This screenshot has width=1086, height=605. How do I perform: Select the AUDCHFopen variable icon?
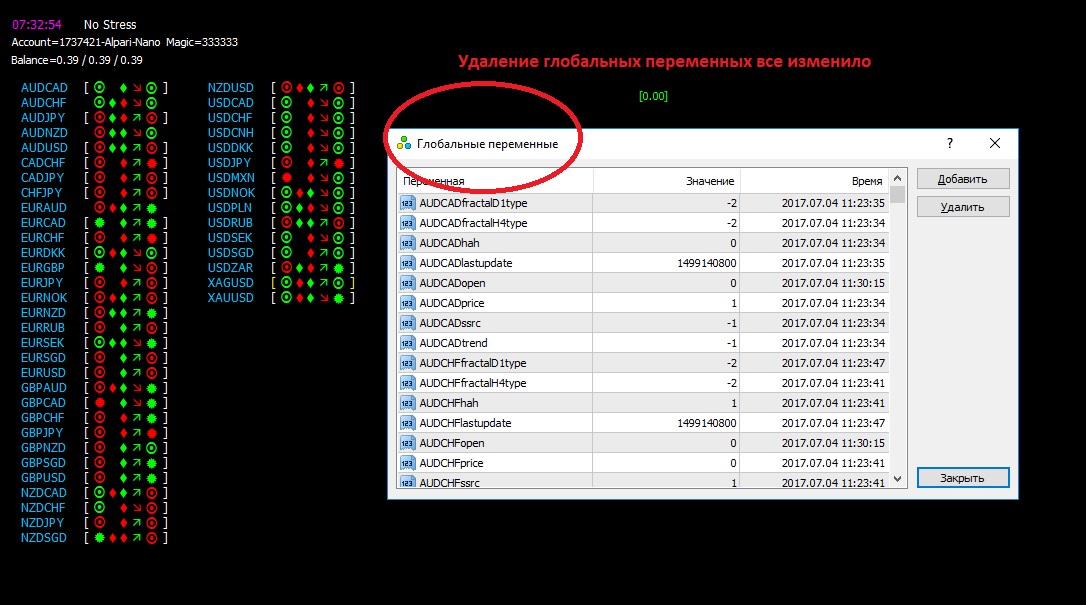point(407,444)
